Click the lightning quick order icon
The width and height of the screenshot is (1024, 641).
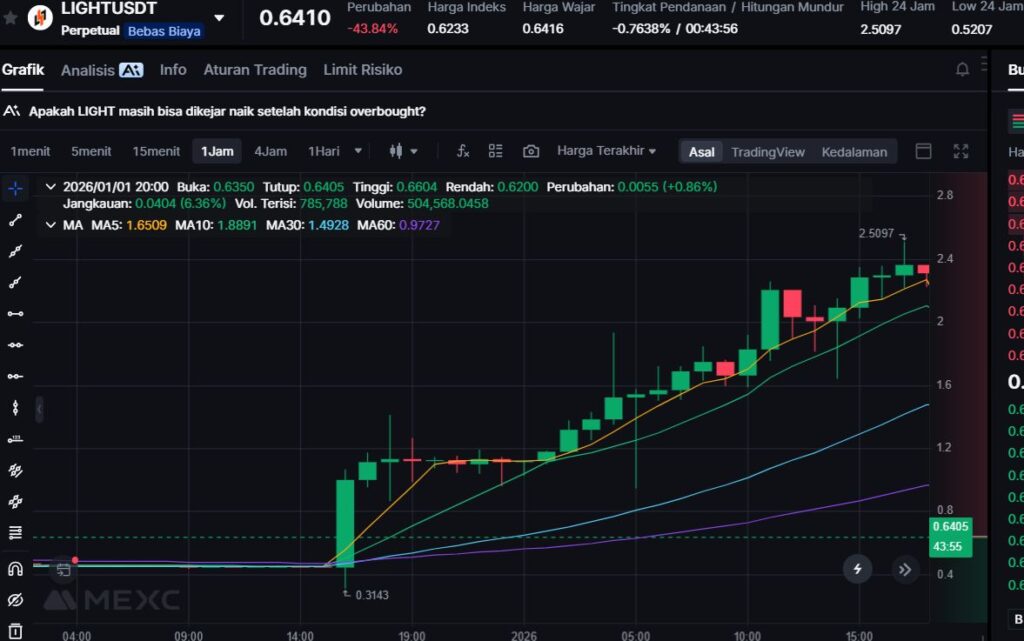click(857, 569)
